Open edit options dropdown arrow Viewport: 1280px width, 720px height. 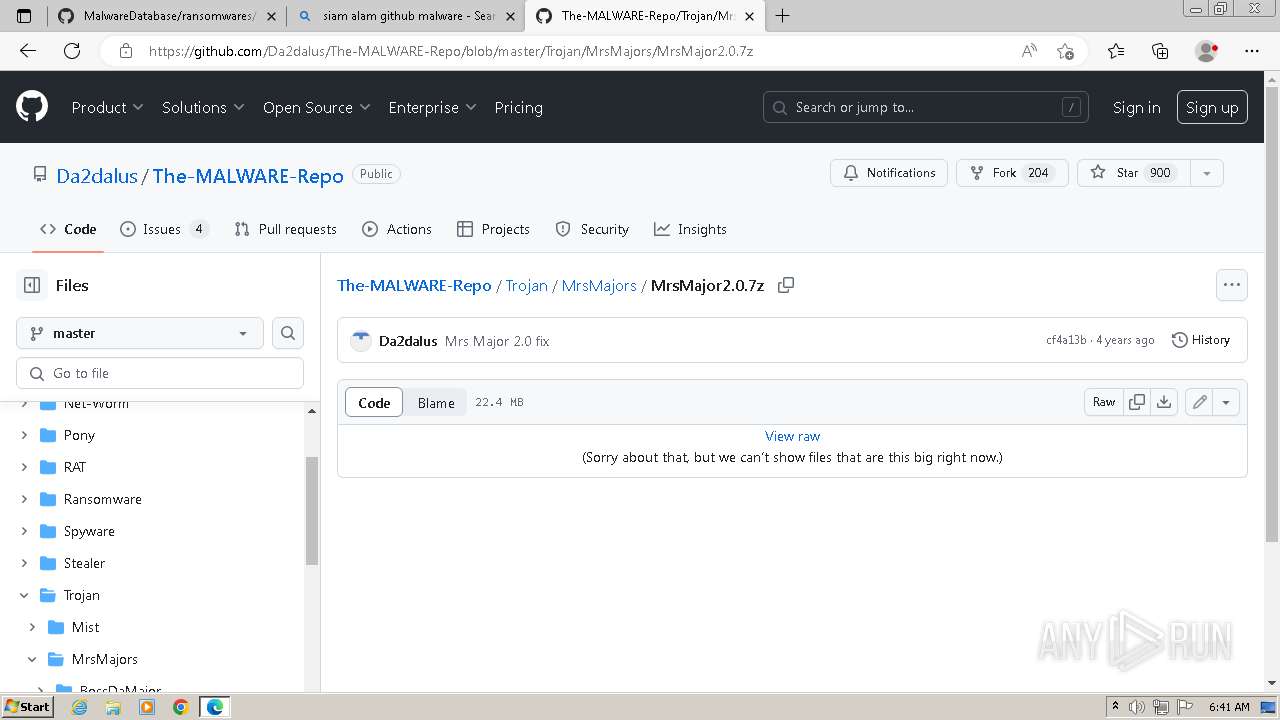1226,402
